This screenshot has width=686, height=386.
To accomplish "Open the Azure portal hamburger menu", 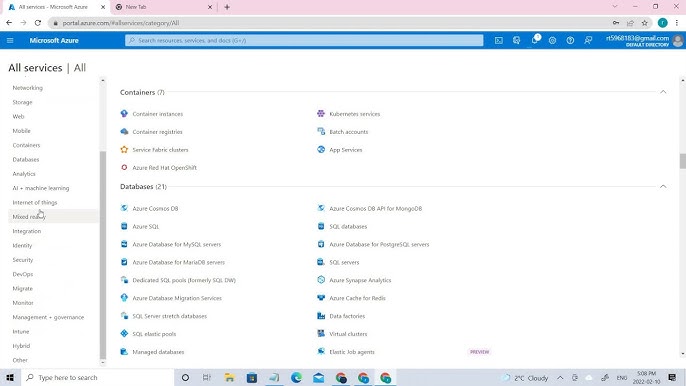I will (x=10, y=40).
